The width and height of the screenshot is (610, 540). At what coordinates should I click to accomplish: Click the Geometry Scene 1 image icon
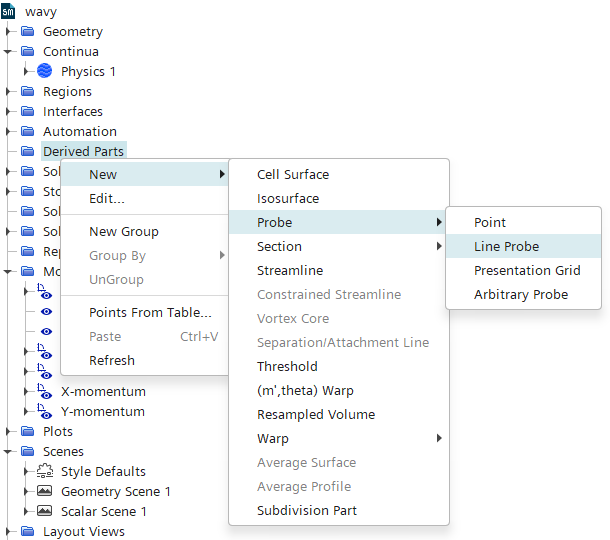45,491
